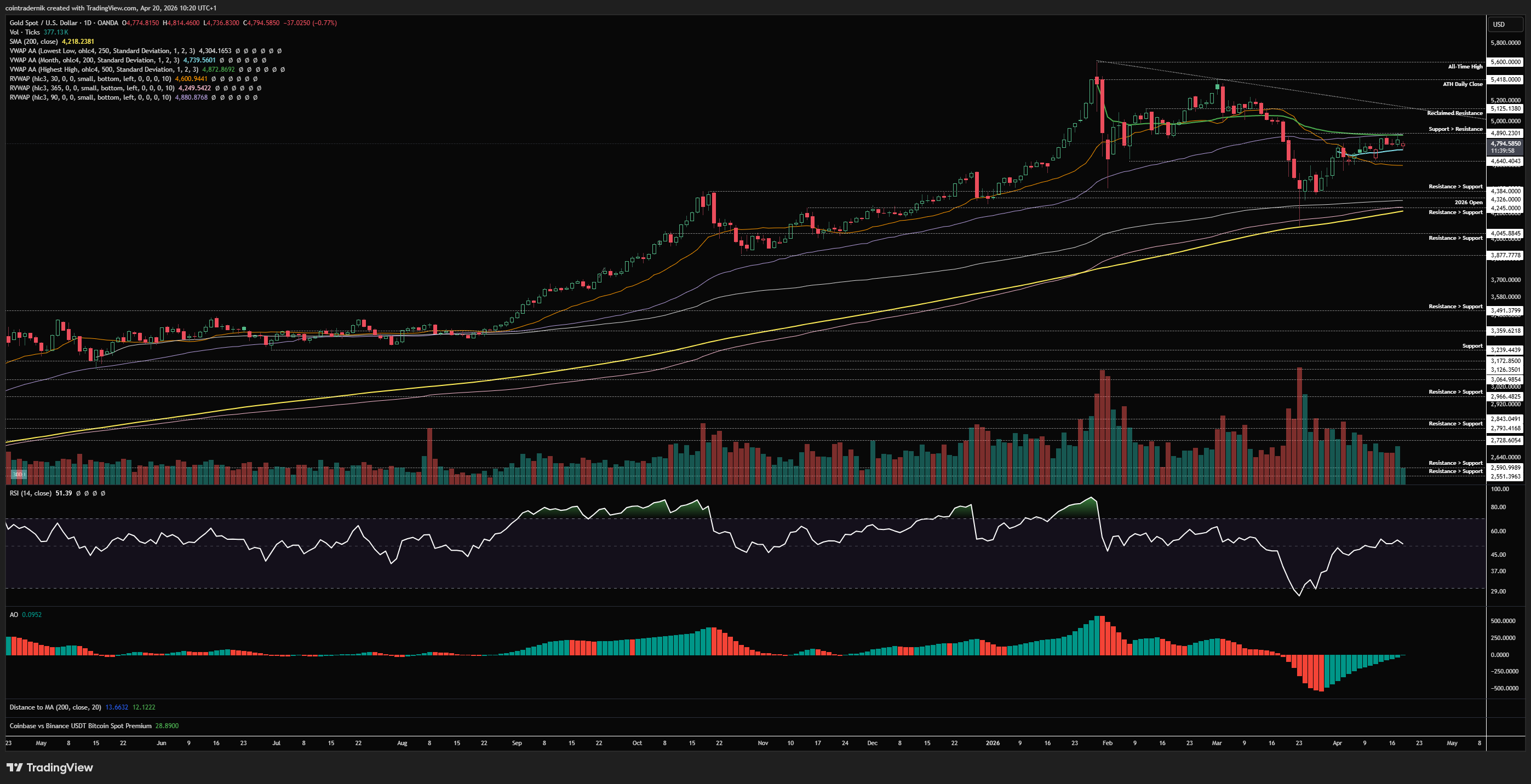Expand the Distance to MA indicator pane

(x=55, y=707)
